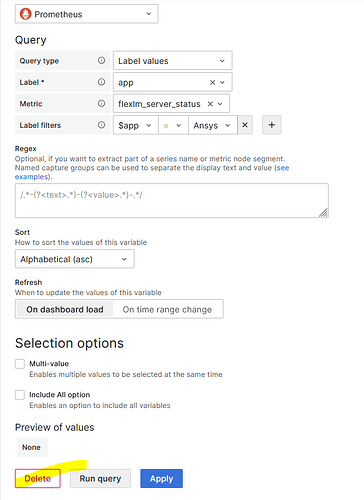Click the Apply button
Screen dimensions: 364x500
(161, 478)
